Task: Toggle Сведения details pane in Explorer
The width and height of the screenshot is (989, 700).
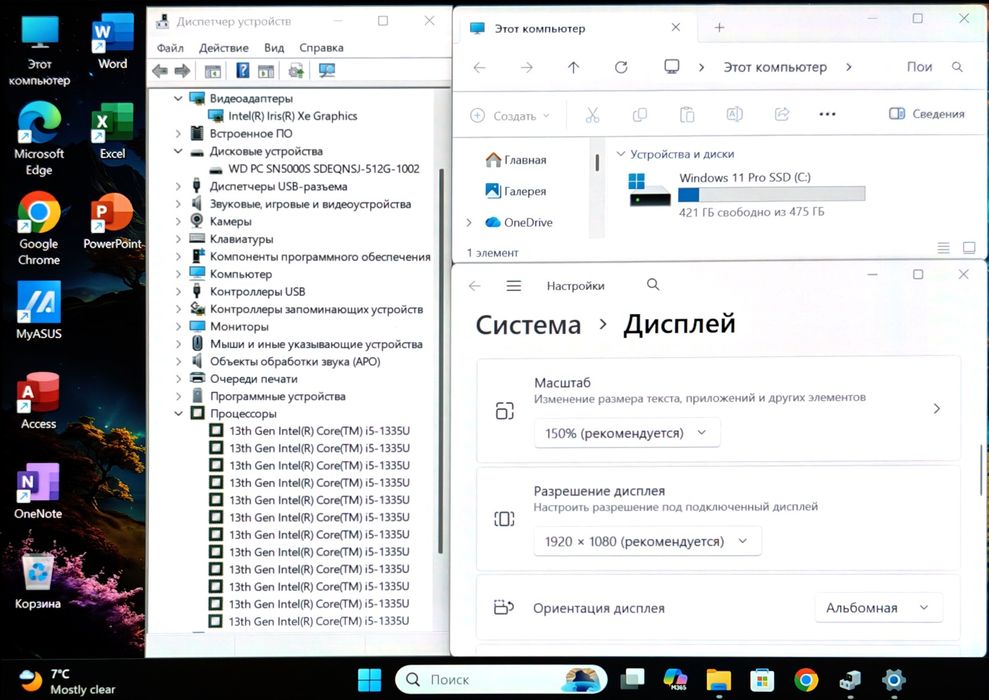Action: point(927,114)
